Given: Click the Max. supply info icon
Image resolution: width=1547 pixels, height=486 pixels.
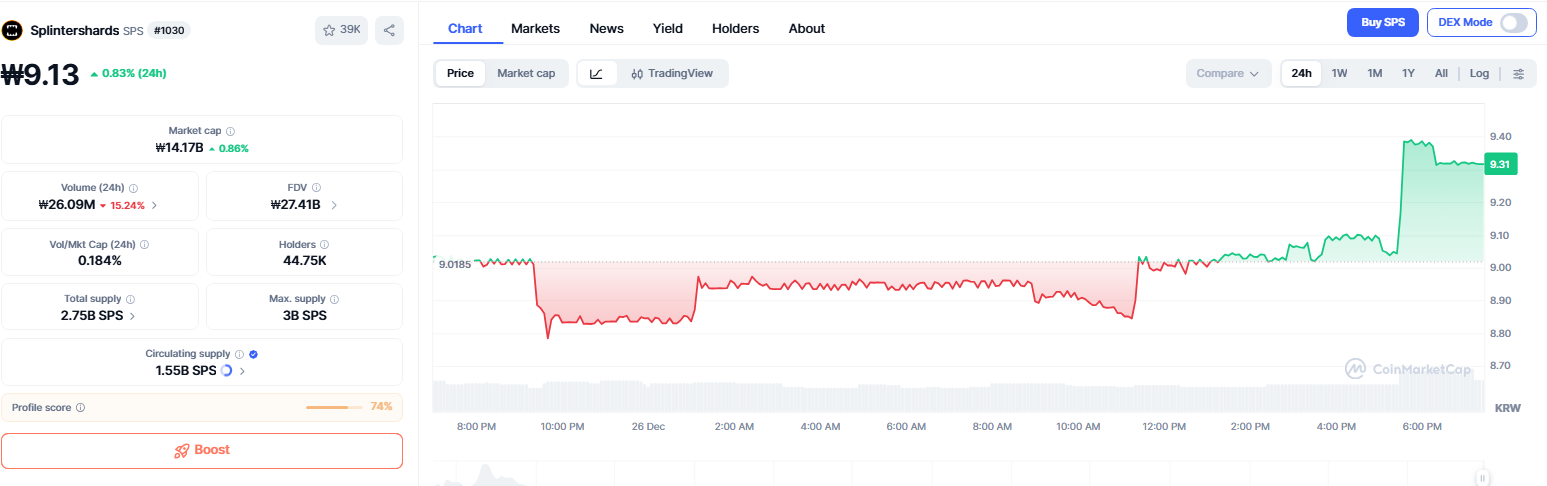Looking at the screenshot, I should point(333,299).
